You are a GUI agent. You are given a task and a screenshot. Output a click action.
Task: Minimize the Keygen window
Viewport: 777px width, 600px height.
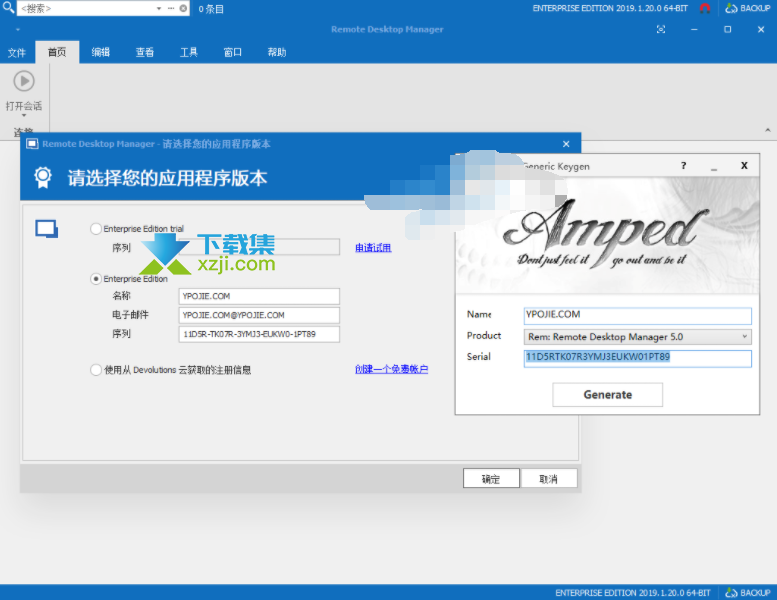tap(714, 167)
